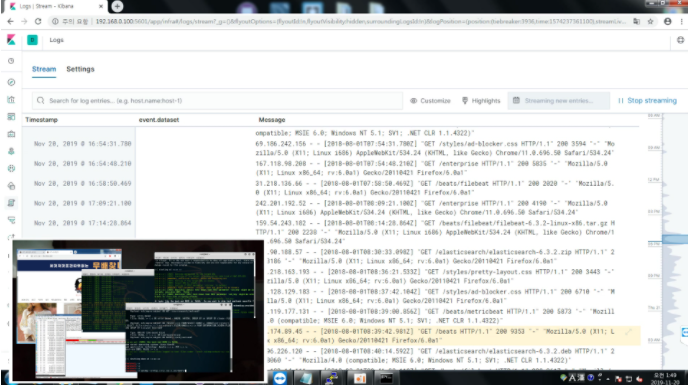
Task: Open the Recently viewed clock icon
Action: click(x=11, y=61)
